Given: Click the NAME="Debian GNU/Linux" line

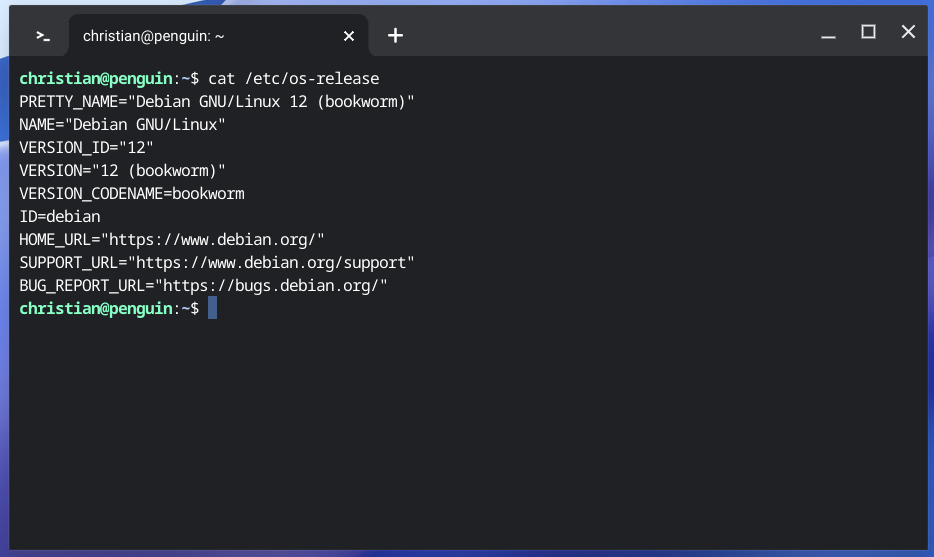Looking at the screenshot, I should [122, 125].
